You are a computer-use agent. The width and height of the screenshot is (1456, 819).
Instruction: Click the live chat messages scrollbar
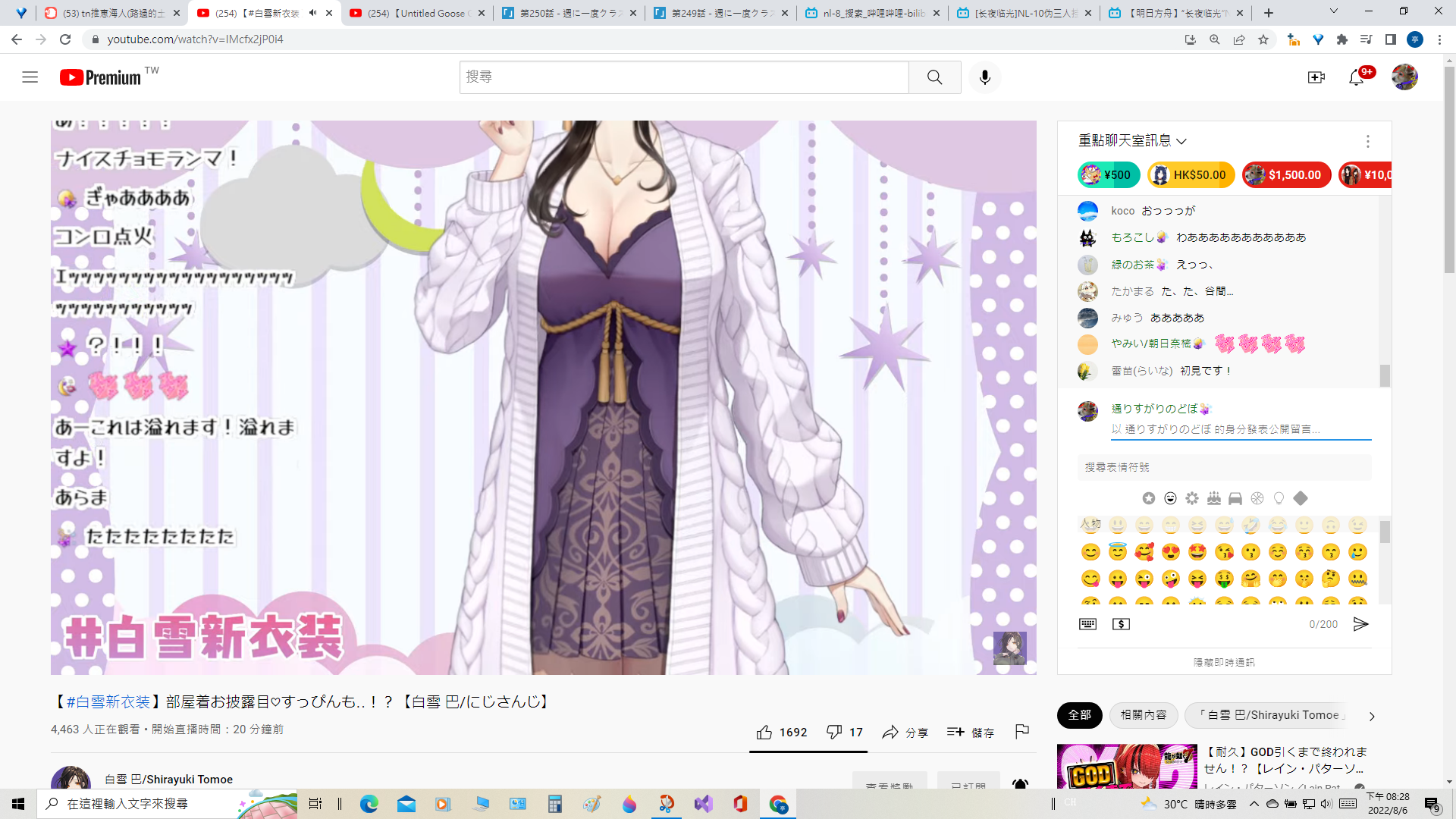point(1385,375)
